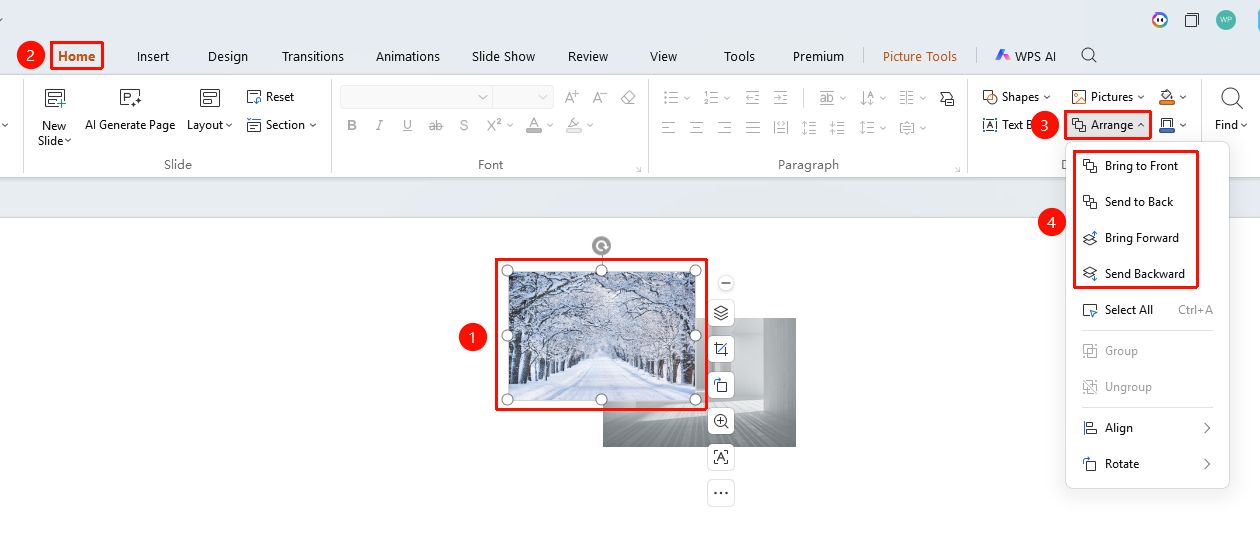Viewport: 1260px width, 537px height.
Task: Click the layers icon beside the picture
Action: point(721,313)
